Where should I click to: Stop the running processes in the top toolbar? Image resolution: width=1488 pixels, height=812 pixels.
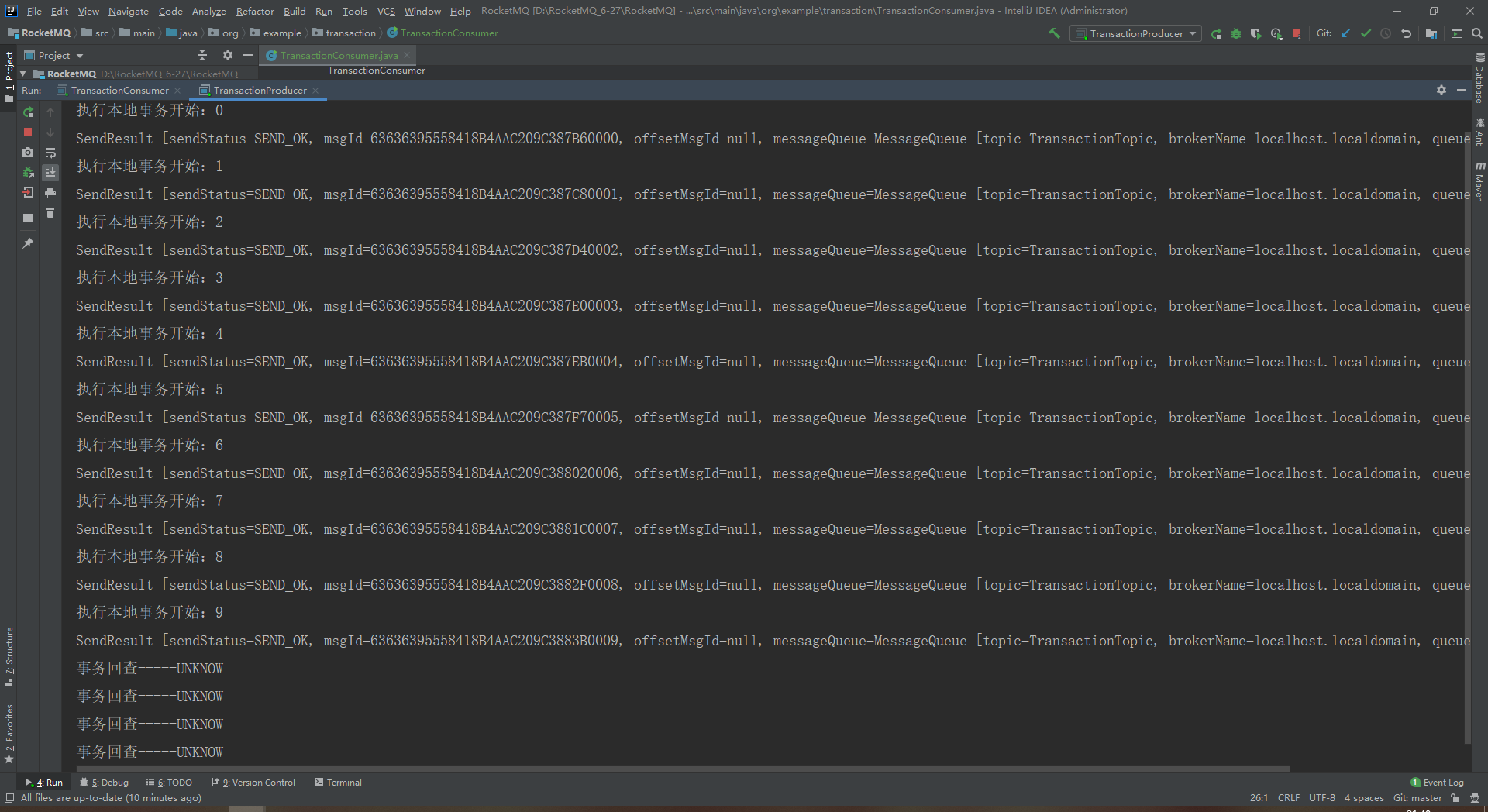(x=1297, y=33)
